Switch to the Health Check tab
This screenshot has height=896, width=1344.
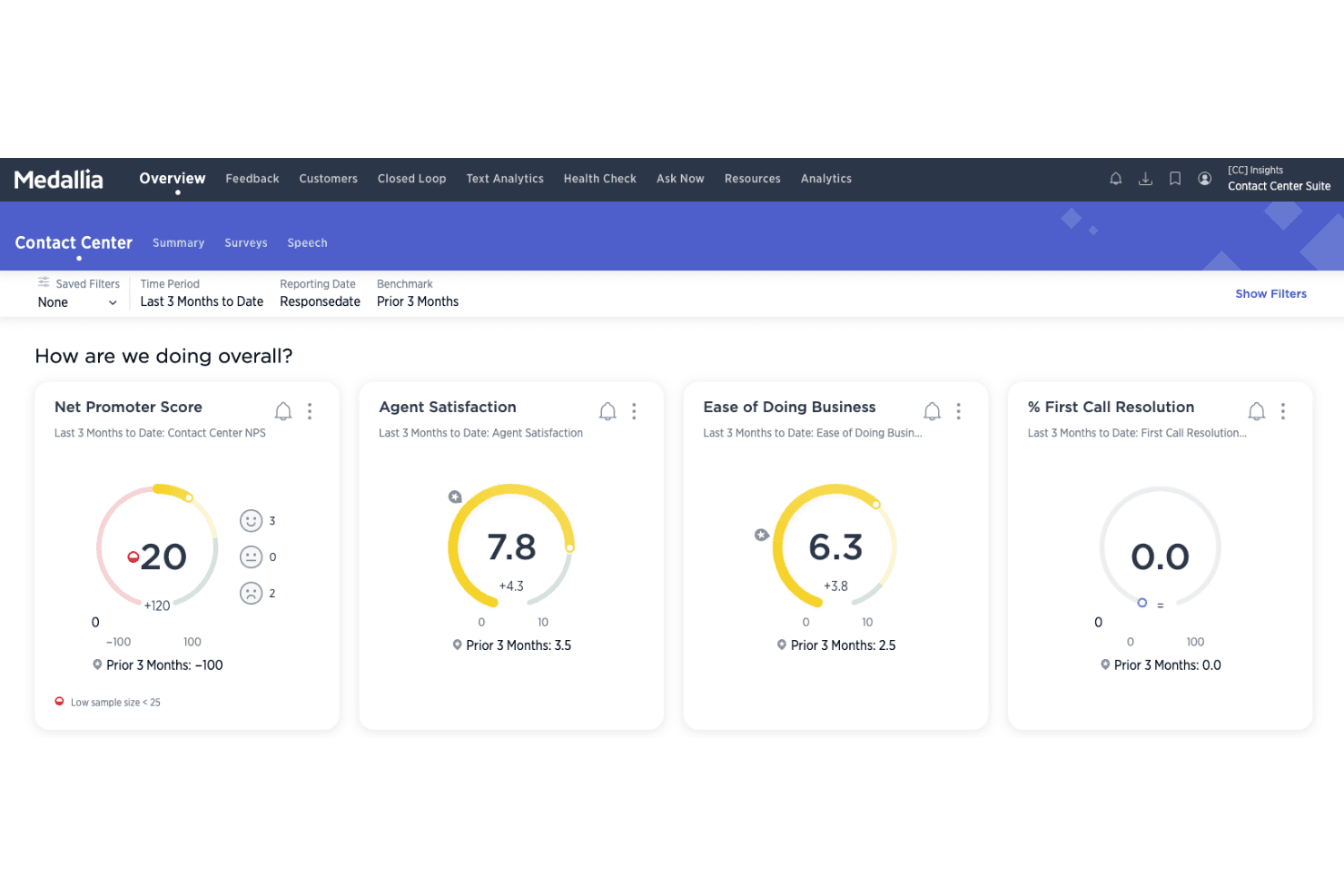(600, 179)
